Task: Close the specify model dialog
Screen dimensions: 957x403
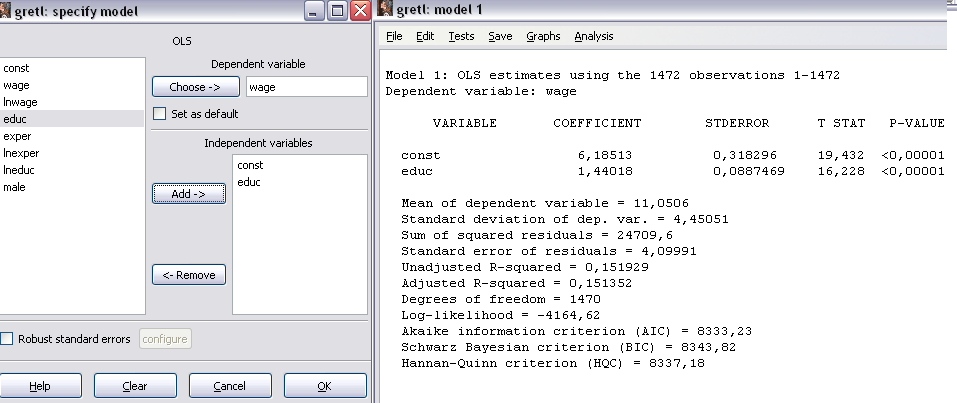Action: (360, 11)
